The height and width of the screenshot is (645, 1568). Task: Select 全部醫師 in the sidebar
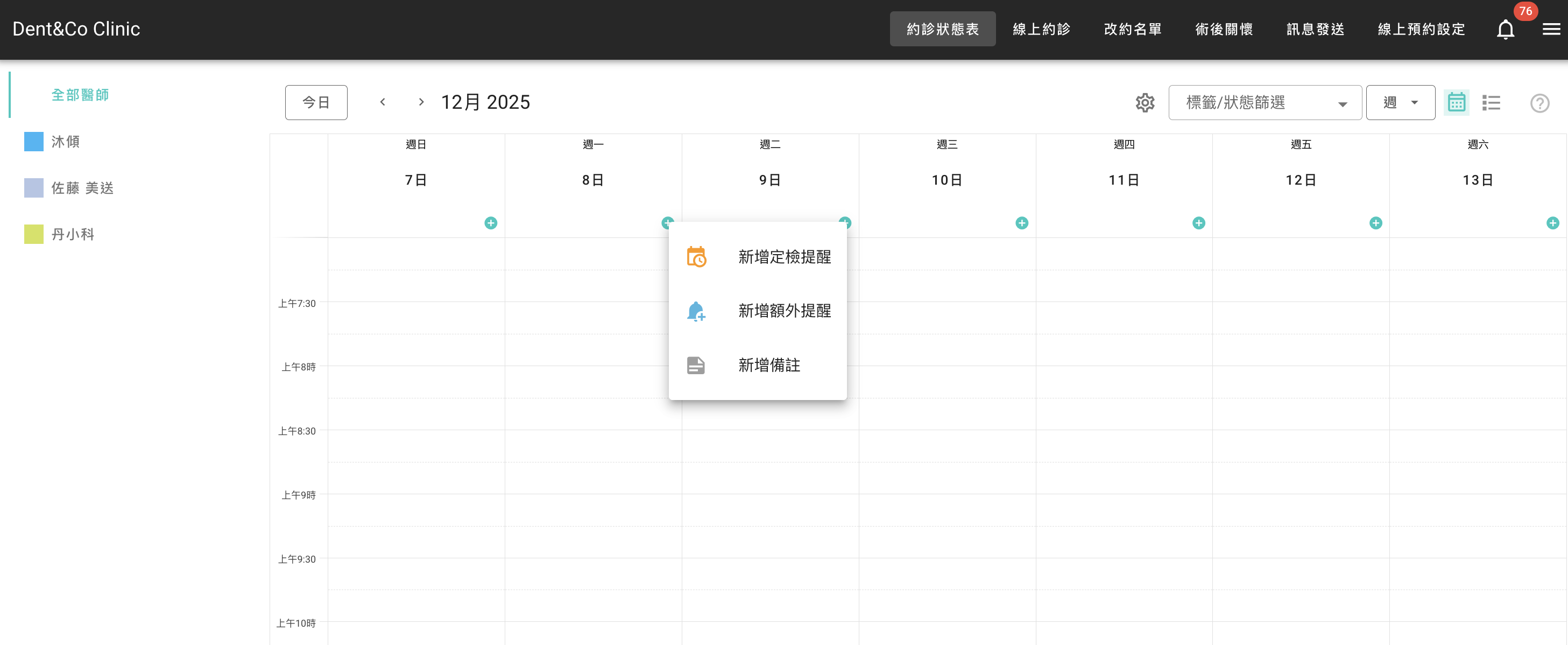tap(81, 94)
